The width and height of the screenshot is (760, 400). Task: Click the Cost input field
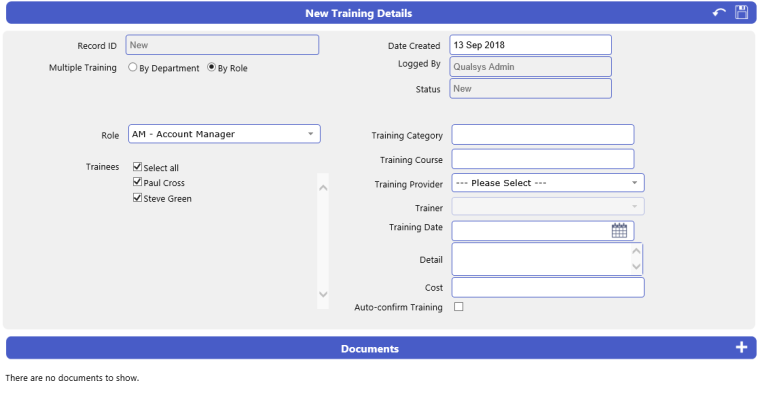tap(548, 288)
